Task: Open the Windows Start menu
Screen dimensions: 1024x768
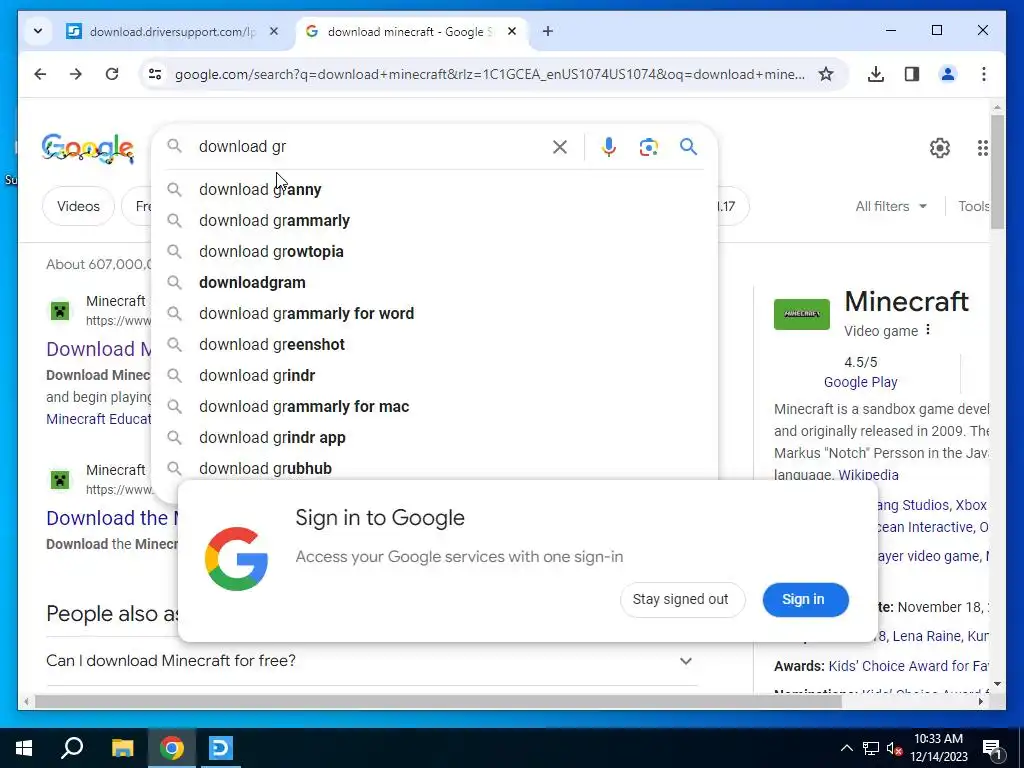Action: (x=24, y=748)
